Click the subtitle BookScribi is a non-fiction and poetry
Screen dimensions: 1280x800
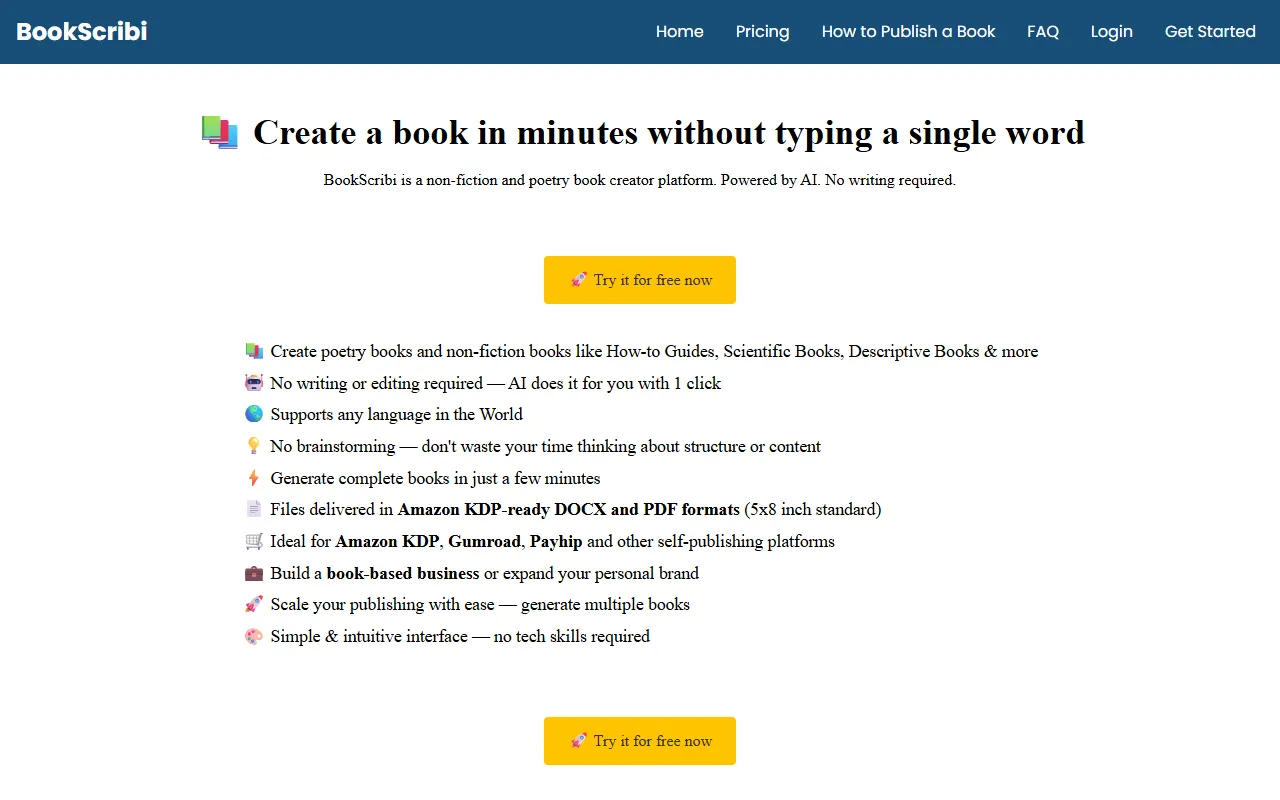[x=640, y=180]
